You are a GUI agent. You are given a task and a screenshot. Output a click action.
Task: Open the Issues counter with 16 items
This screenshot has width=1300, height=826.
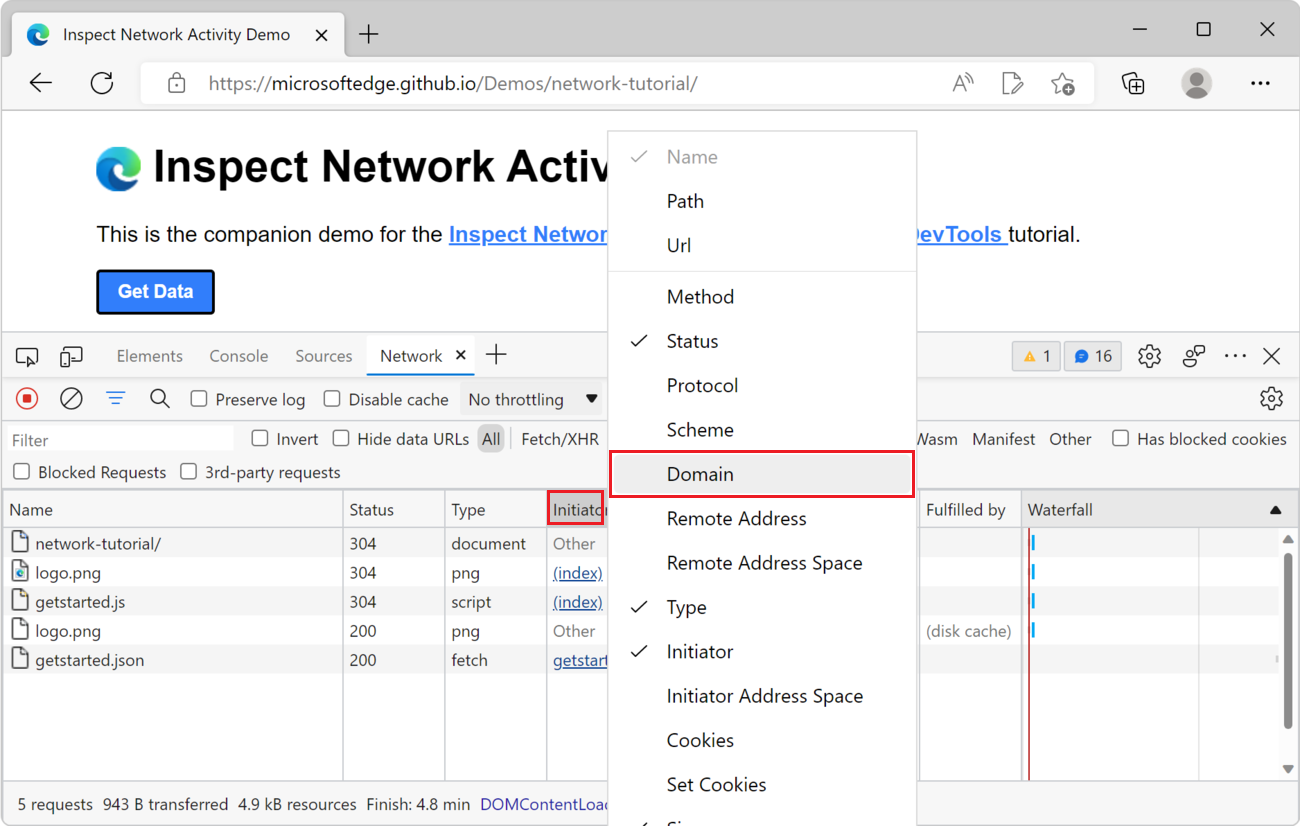click(1092, 355)
